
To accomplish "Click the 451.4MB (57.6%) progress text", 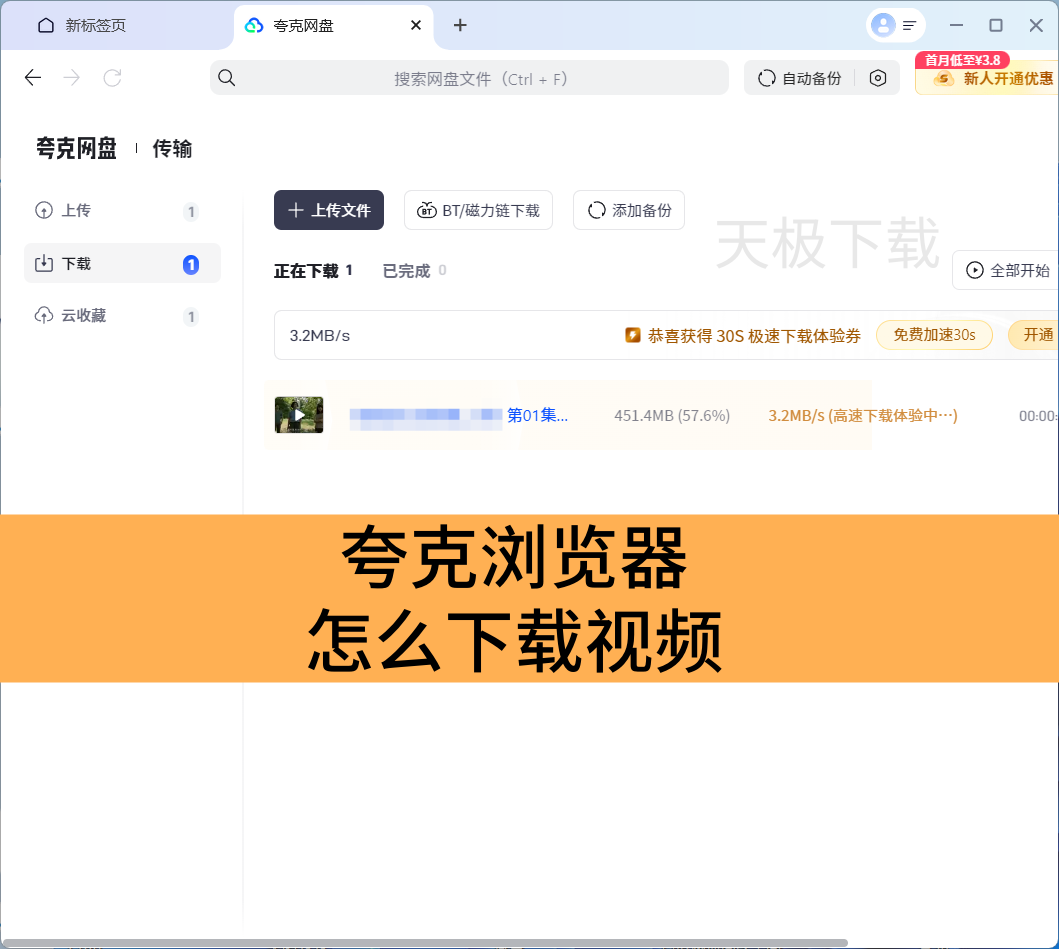I will pos(672,415).
